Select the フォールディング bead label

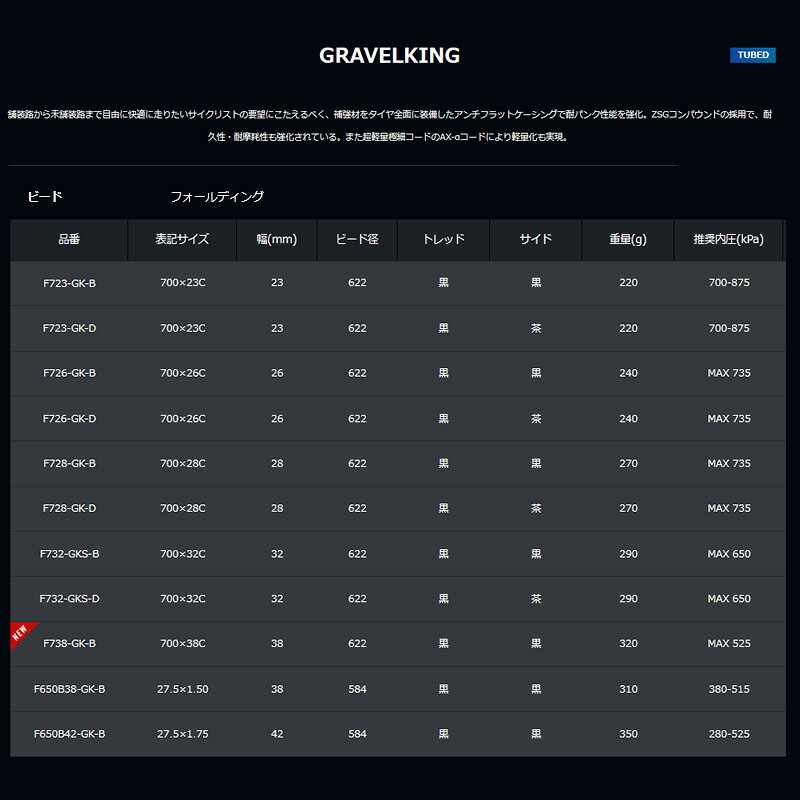[x=217, y=197]
